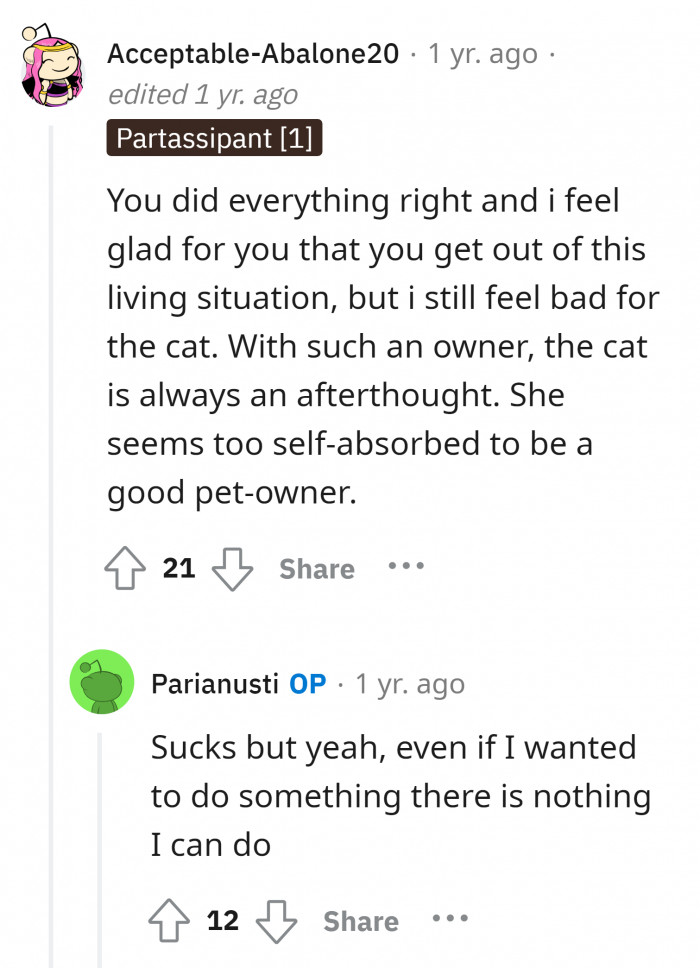Click Parianusti's green Snoo avatar

tap(102, 682)
